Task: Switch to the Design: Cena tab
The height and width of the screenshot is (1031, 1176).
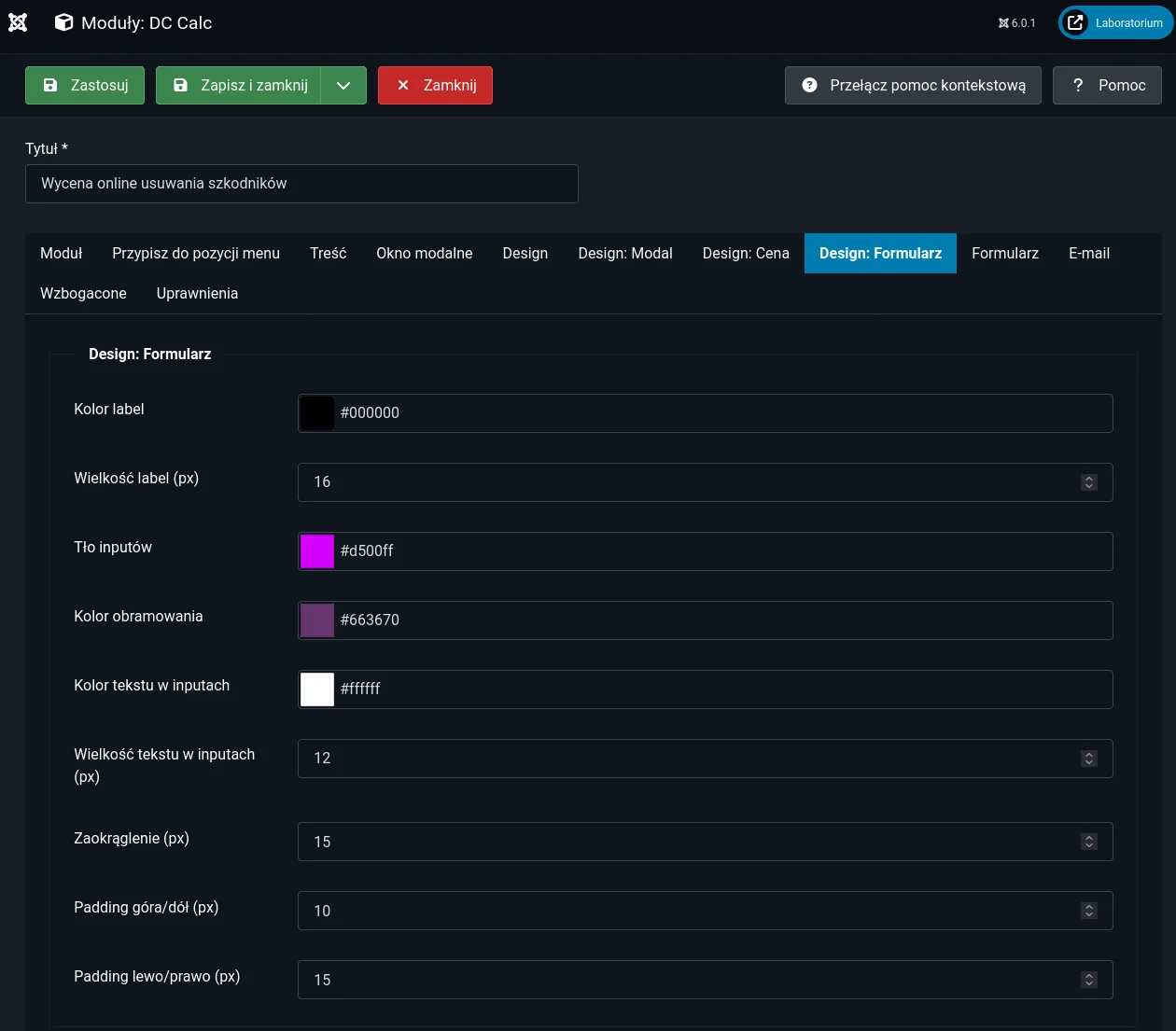Action: pos(745,253)
